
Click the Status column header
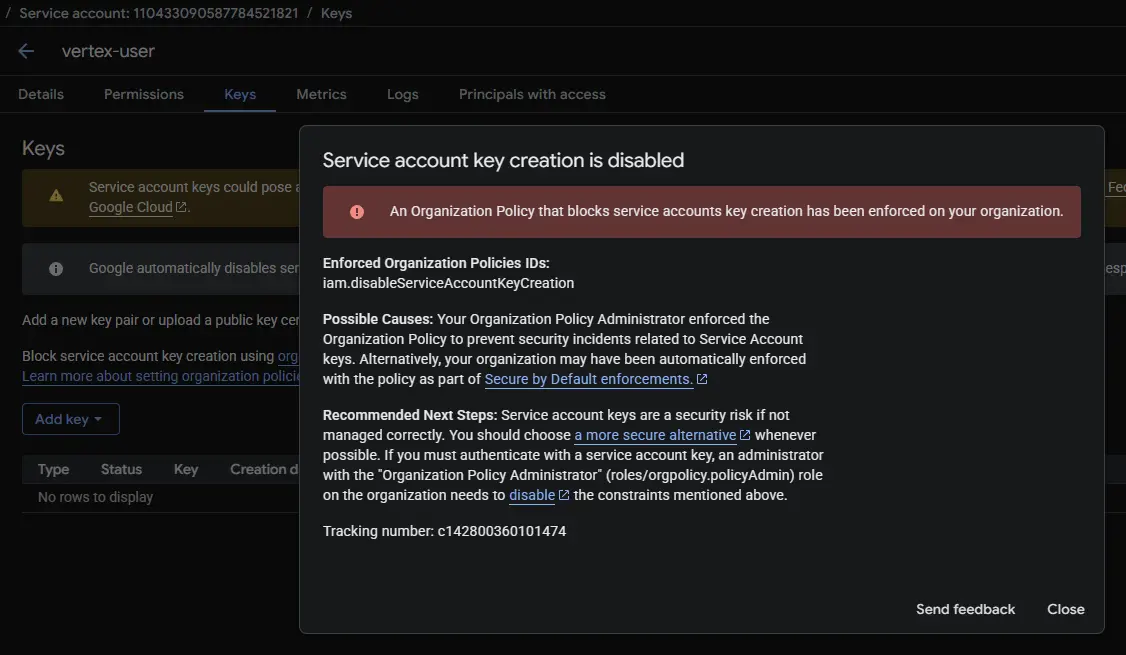coord(121,469)
